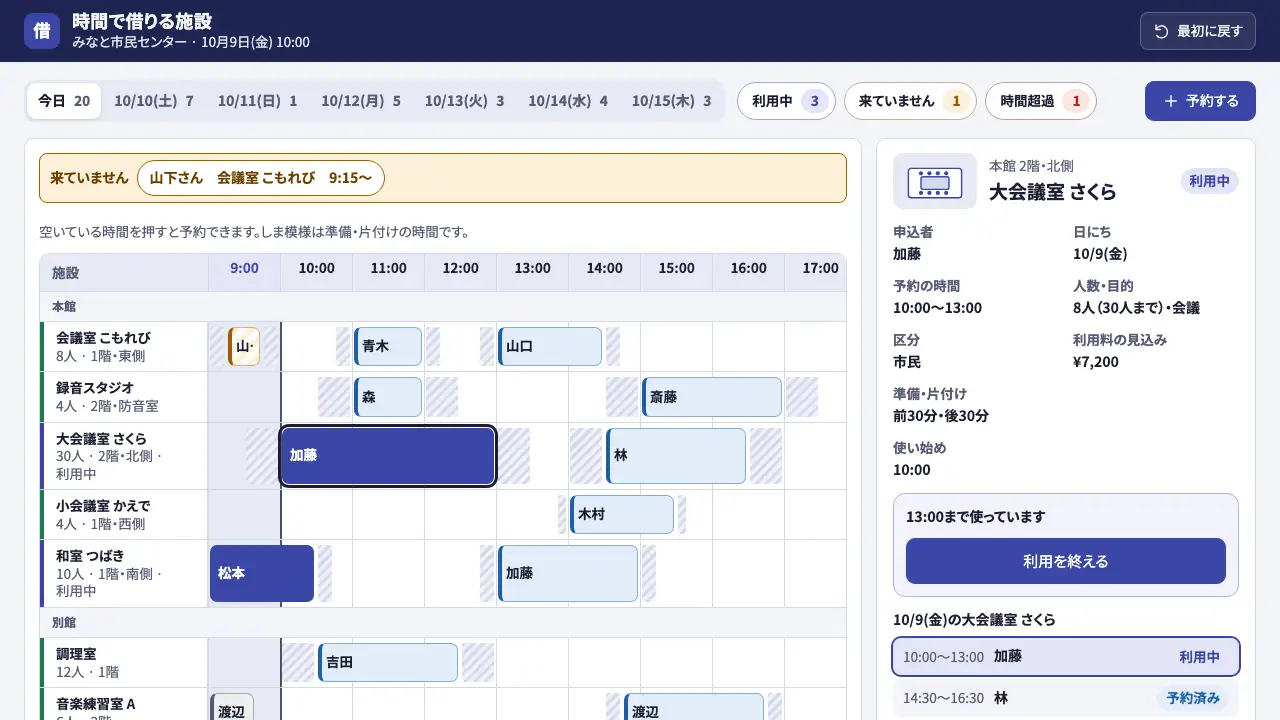Switch to 10/15(木) tab
Screen dimensions: 1280x720
coord(672,101)
